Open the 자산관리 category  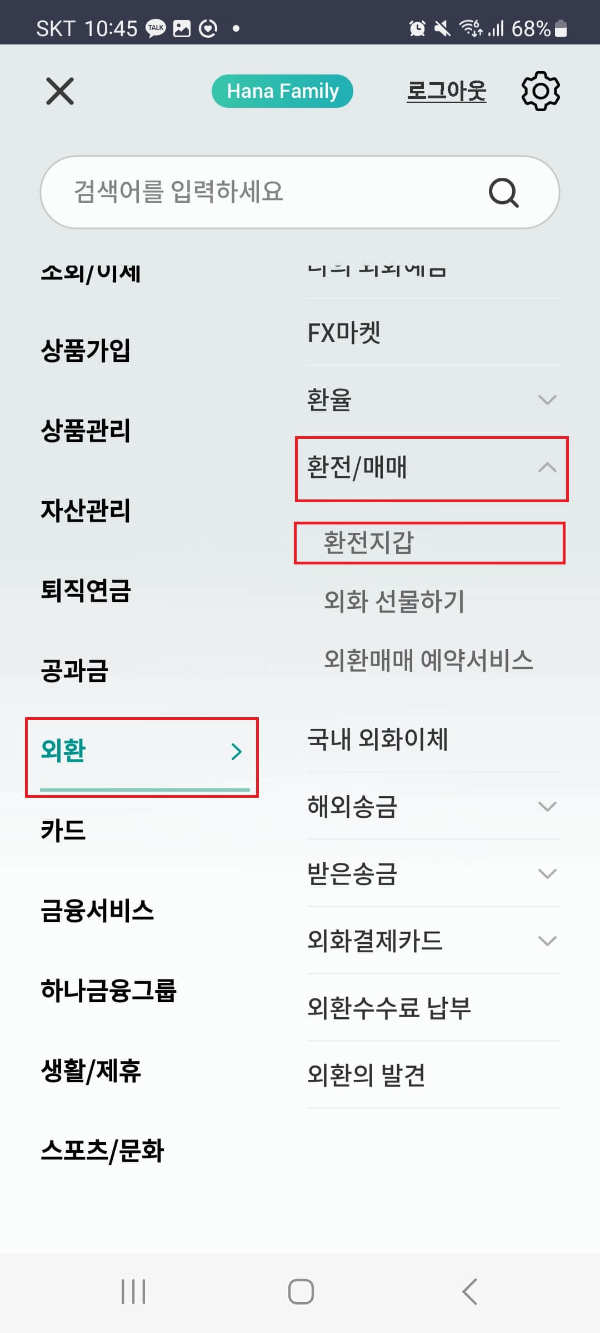pos(87,511)
